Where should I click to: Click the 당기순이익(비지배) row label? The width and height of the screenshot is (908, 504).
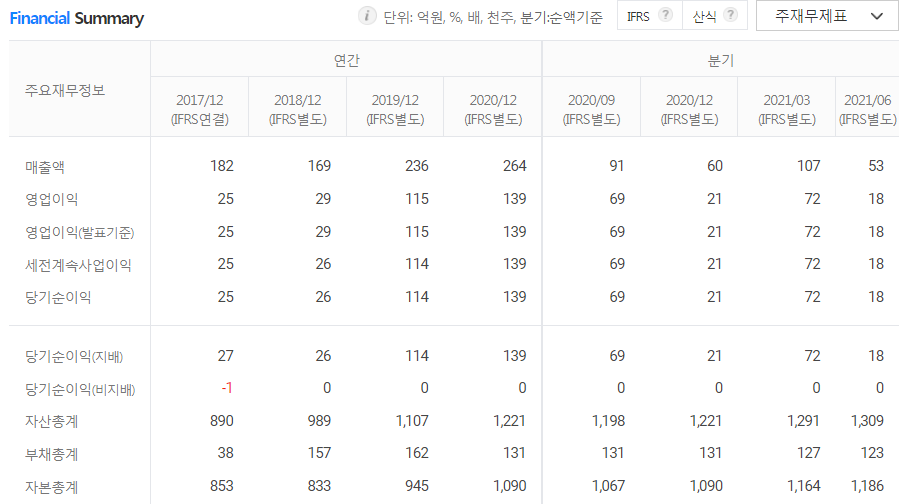(80, 389)
